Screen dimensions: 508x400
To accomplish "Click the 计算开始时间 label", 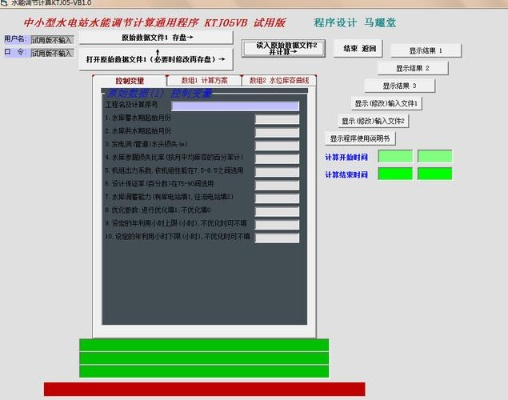I will pos(346,157).
